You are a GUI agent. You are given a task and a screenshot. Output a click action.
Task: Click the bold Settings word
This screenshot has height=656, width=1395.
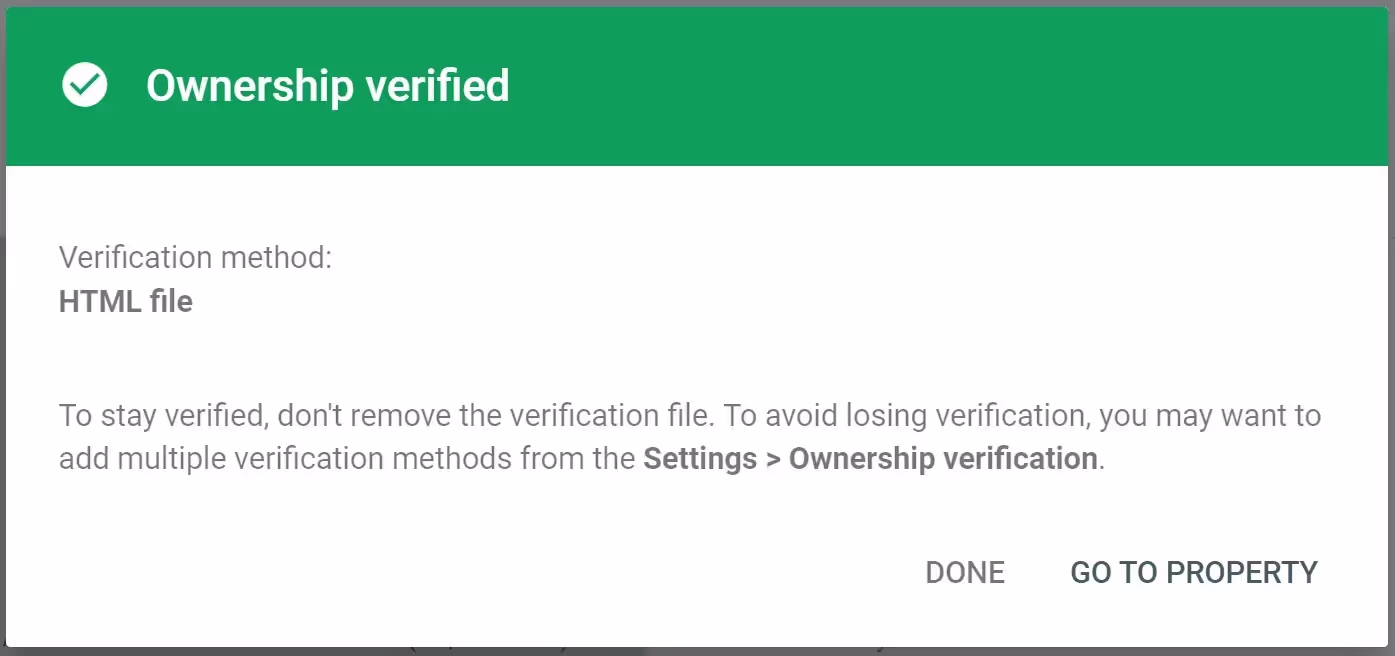click(700, 459)
